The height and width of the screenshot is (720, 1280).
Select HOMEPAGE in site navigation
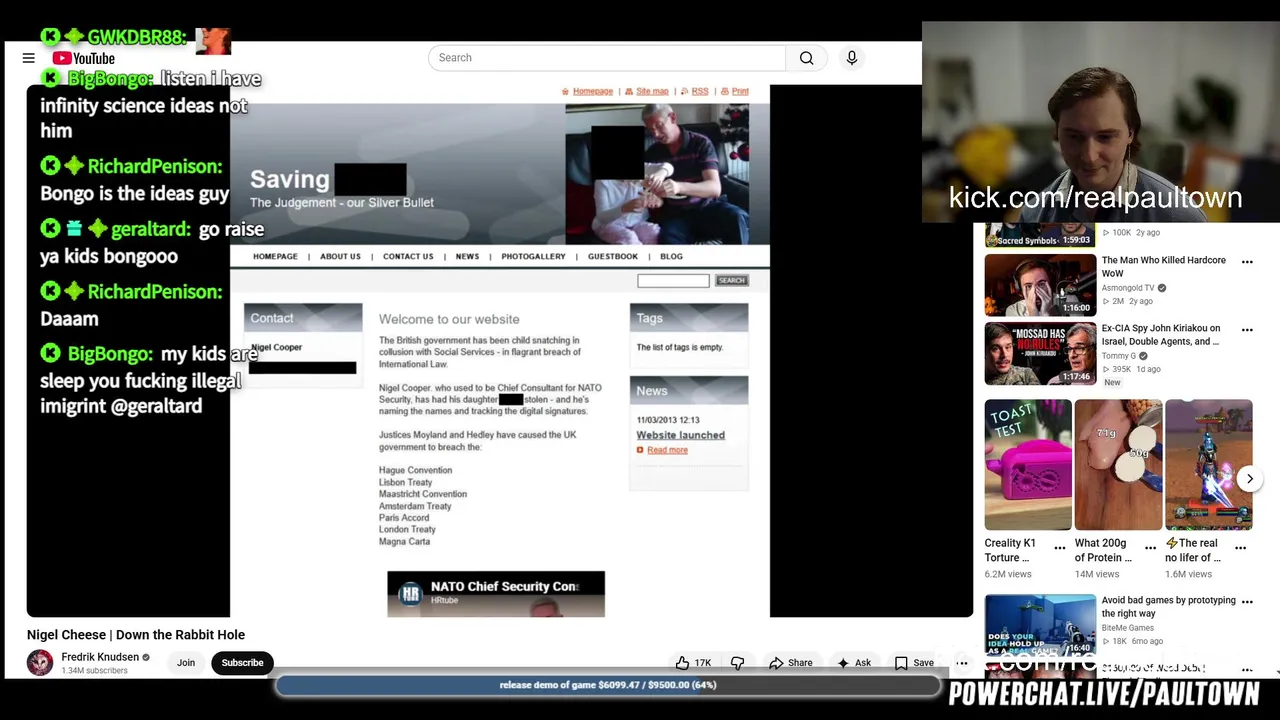(275, 257)
